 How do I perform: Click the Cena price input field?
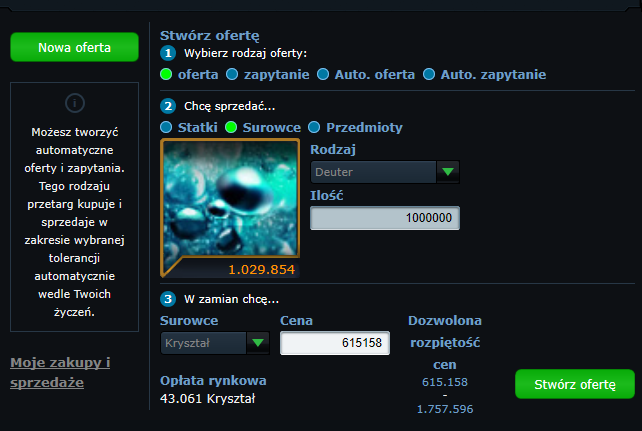tap(335, 343)
